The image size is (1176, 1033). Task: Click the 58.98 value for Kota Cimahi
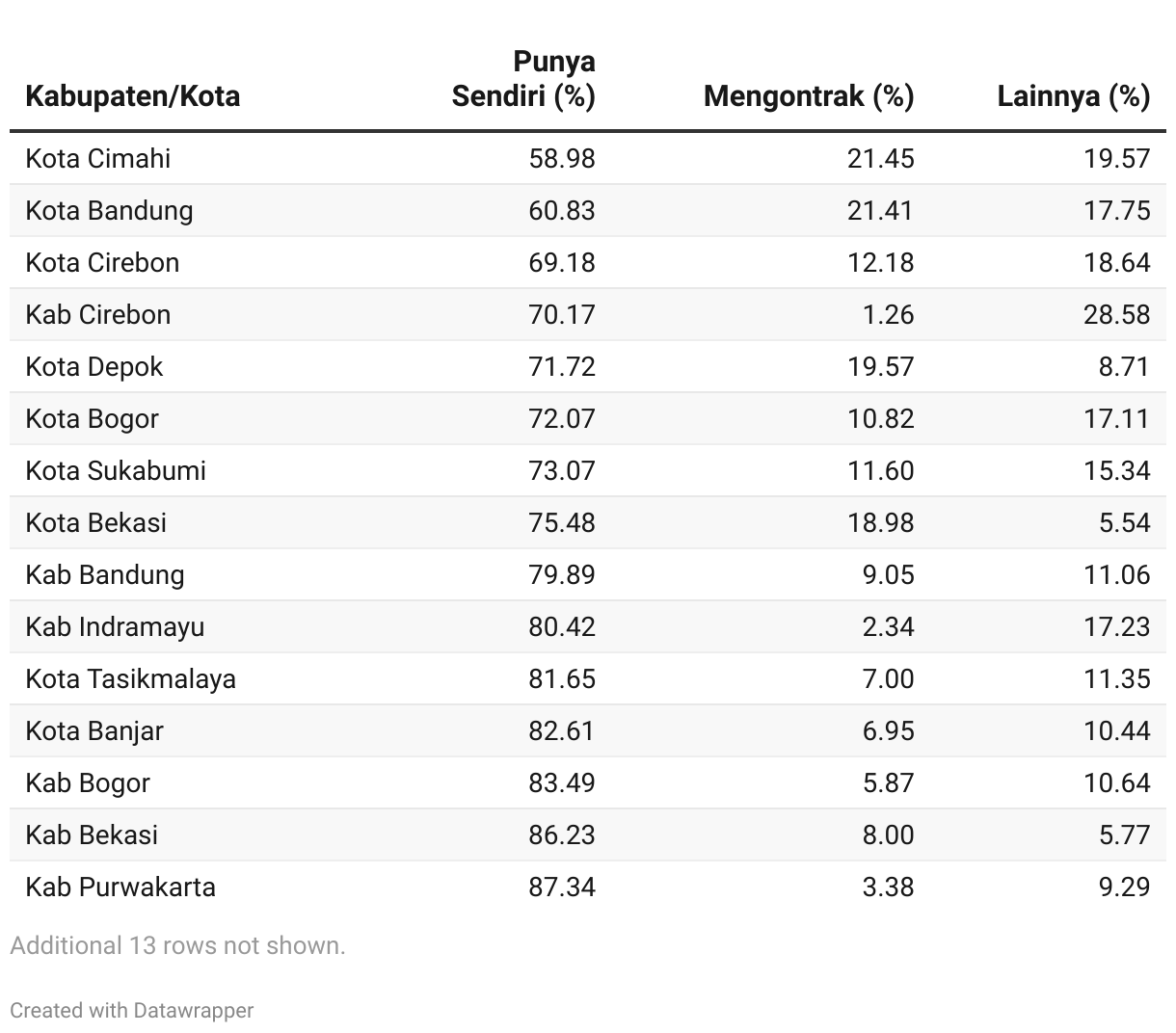tap(561, 158)
